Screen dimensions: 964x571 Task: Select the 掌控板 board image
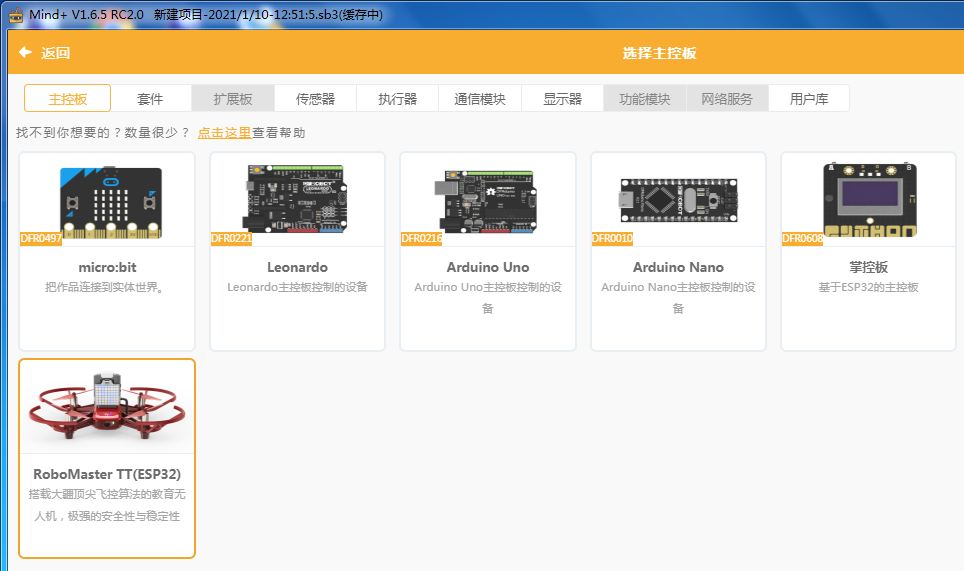(x=870, y=200)
